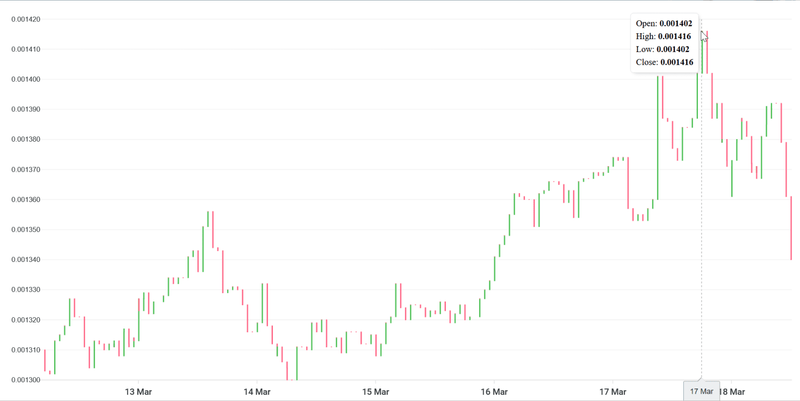Click the Close row in the tooltip

pyautogui.click(x=664, y=62)
